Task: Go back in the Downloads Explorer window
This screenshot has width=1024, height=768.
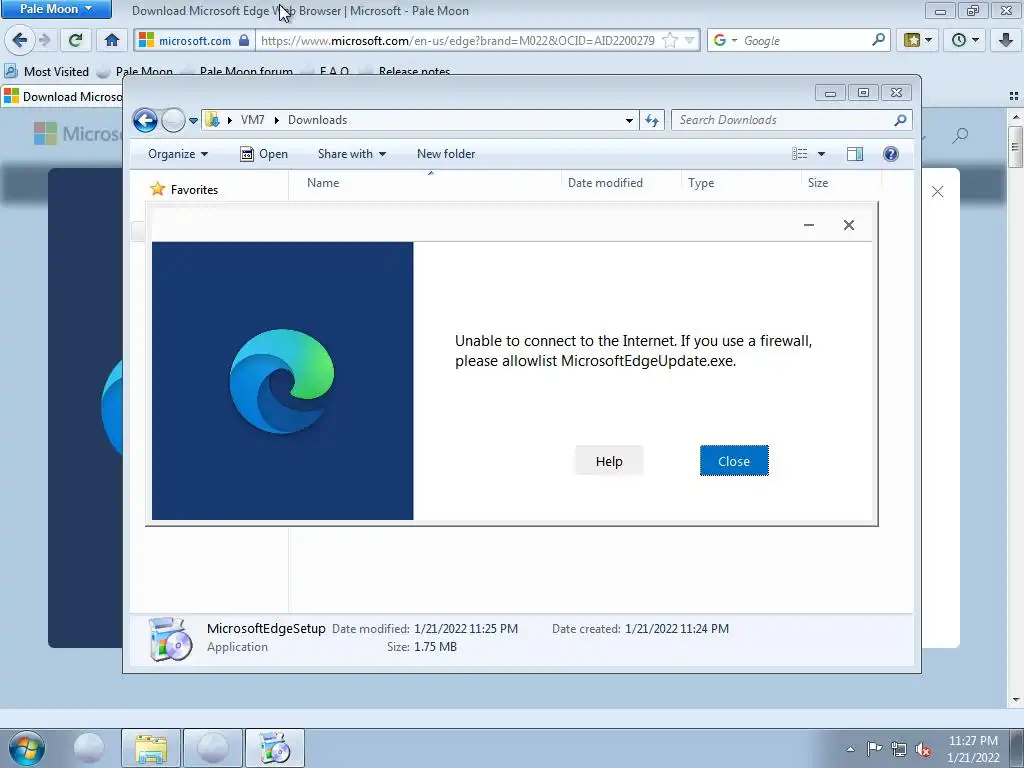Action: click(145, 120)
